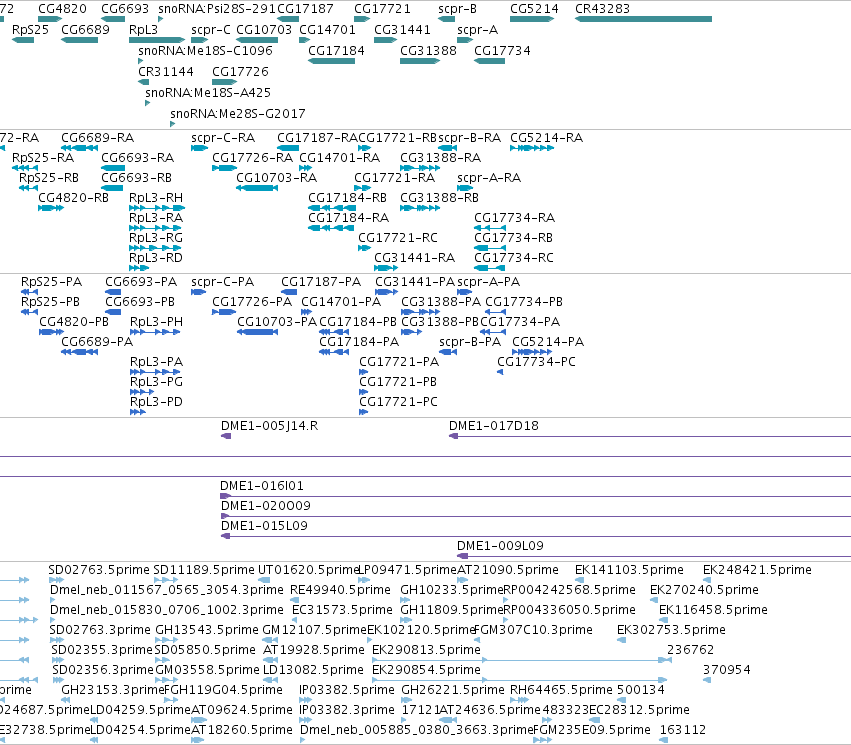The height and width of the screenshot is (745, 851).
Task: Click the DME1-016I01 clone label
Action: 262,486
